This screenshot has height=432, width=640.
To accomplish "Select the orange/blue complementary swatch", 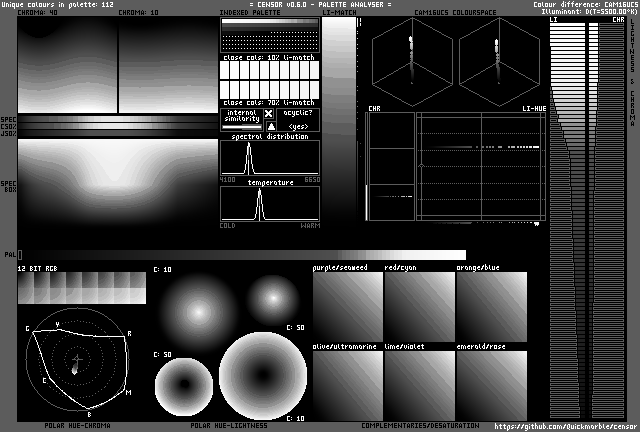I will point(491,306).
